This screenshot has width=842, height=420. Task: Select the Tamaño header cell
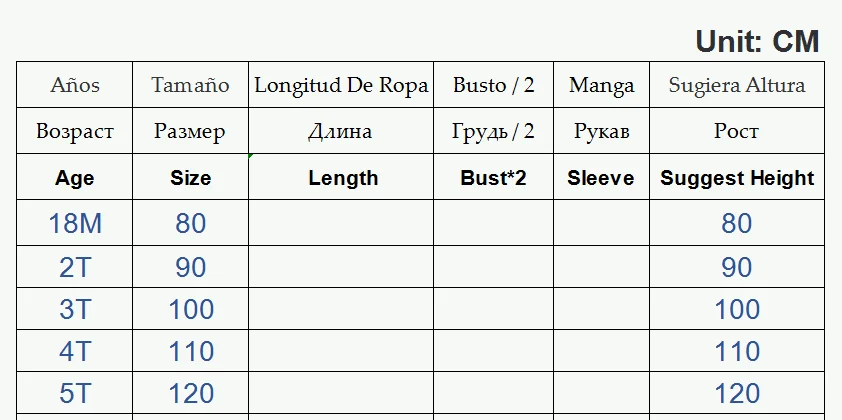pos(190,85)
